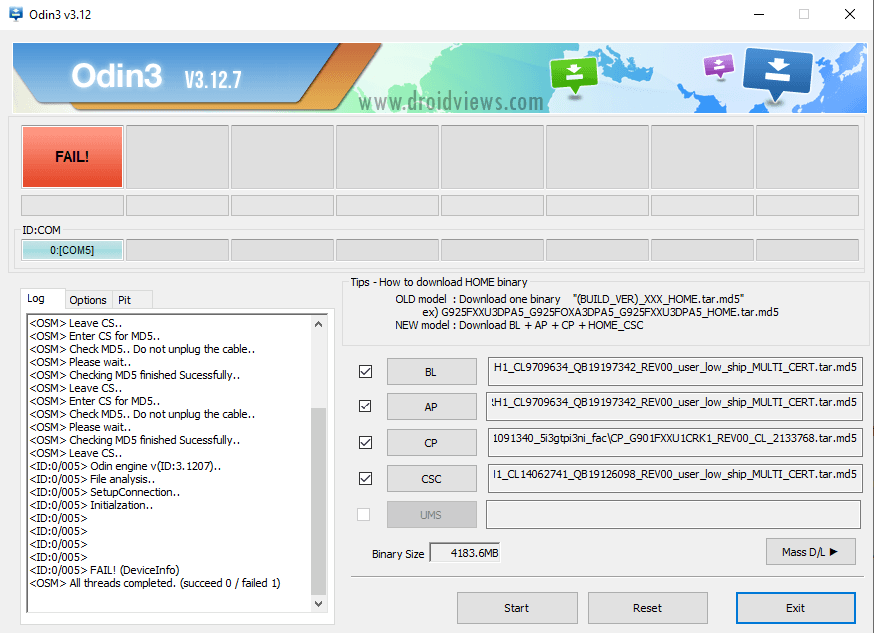This screenshot has width=874, height=633.
Task: Click the AP file browse button
Action: tap(432, 407)
